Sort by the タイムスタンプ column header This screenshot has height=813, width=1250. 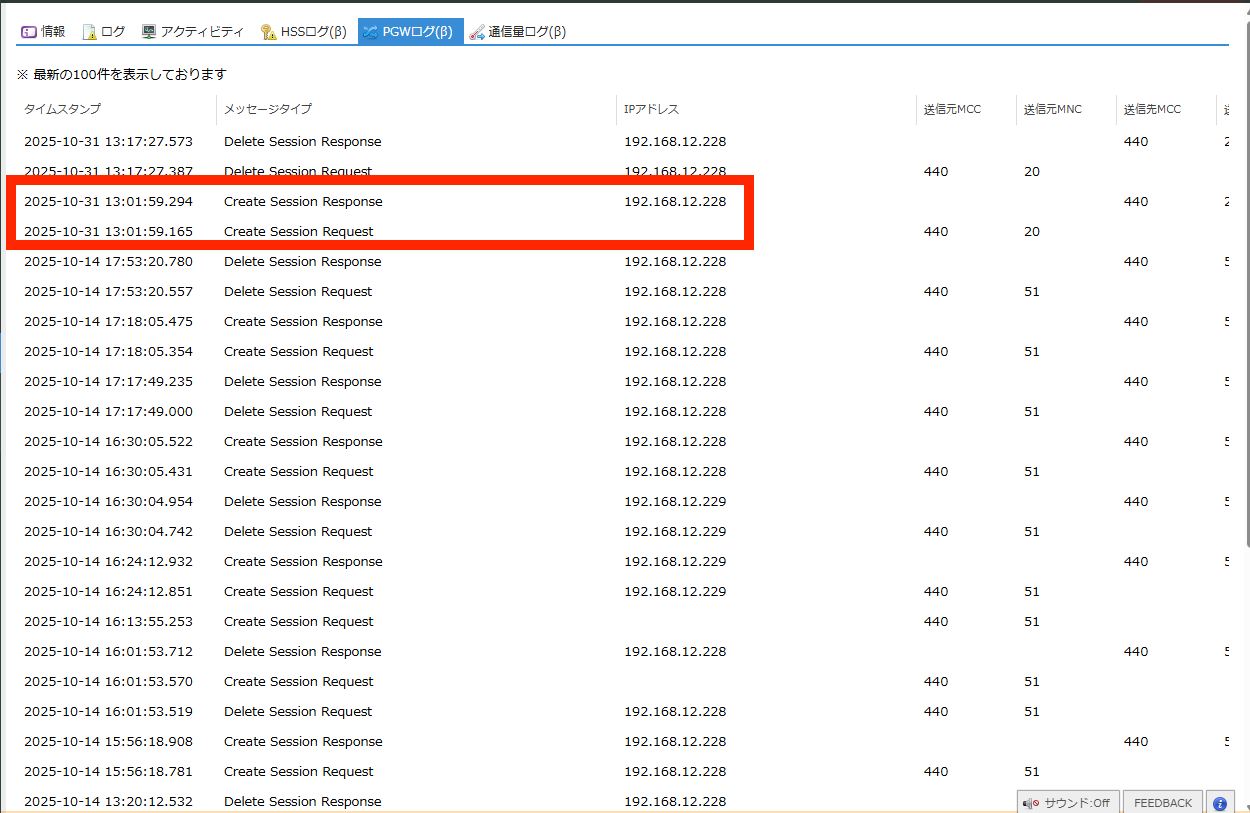62,109
